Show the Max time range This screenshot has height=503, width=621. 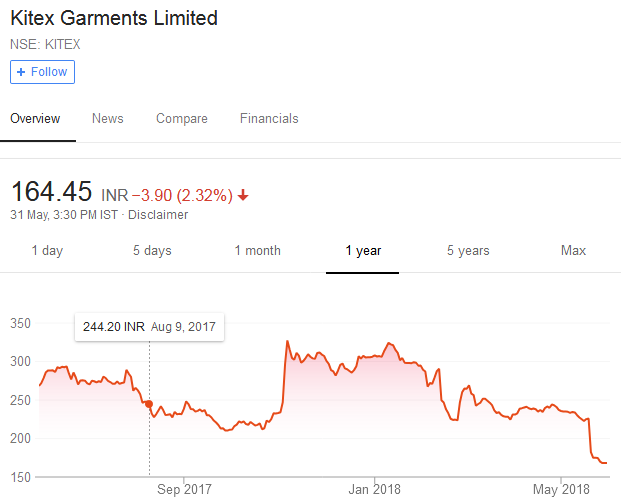click(x=573, y=251)
